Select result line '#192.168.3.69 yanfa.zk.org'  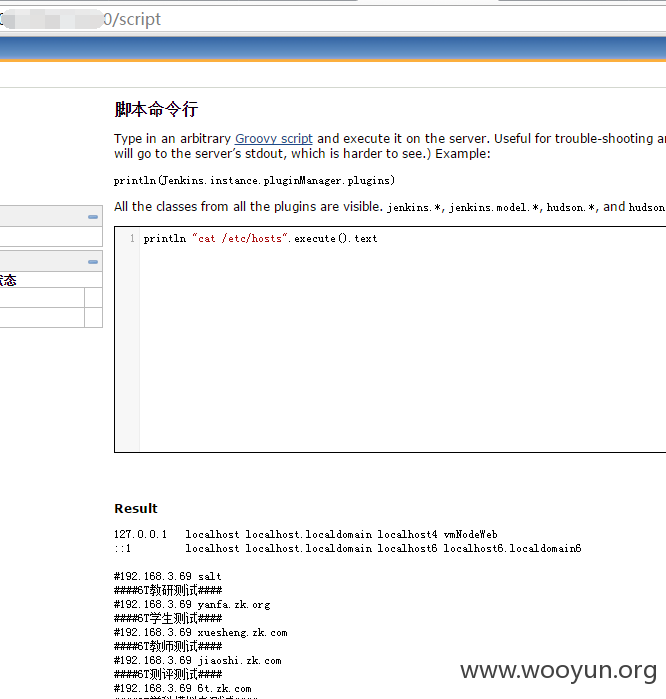[192, 604]
